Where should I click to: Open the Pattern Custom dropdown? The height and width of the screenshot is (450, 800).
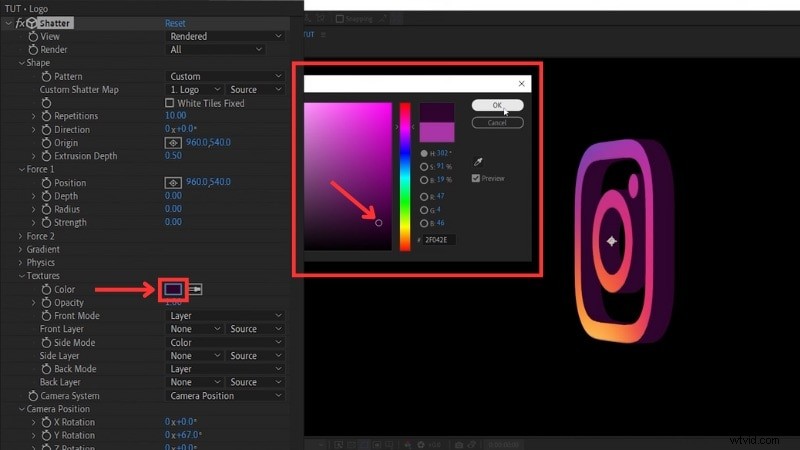coord(224,77)
